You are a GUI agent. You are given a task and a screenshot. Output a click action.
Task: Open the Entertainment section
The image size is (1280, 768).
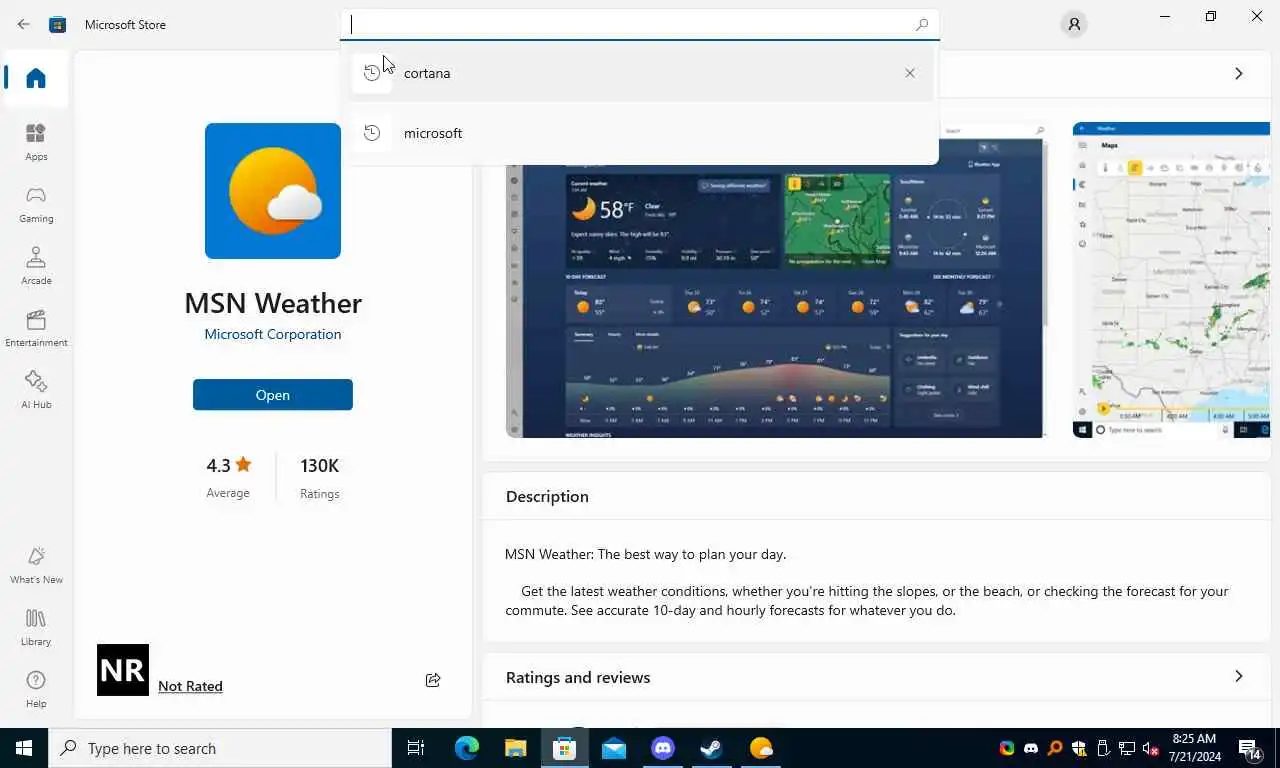point(36,328)
